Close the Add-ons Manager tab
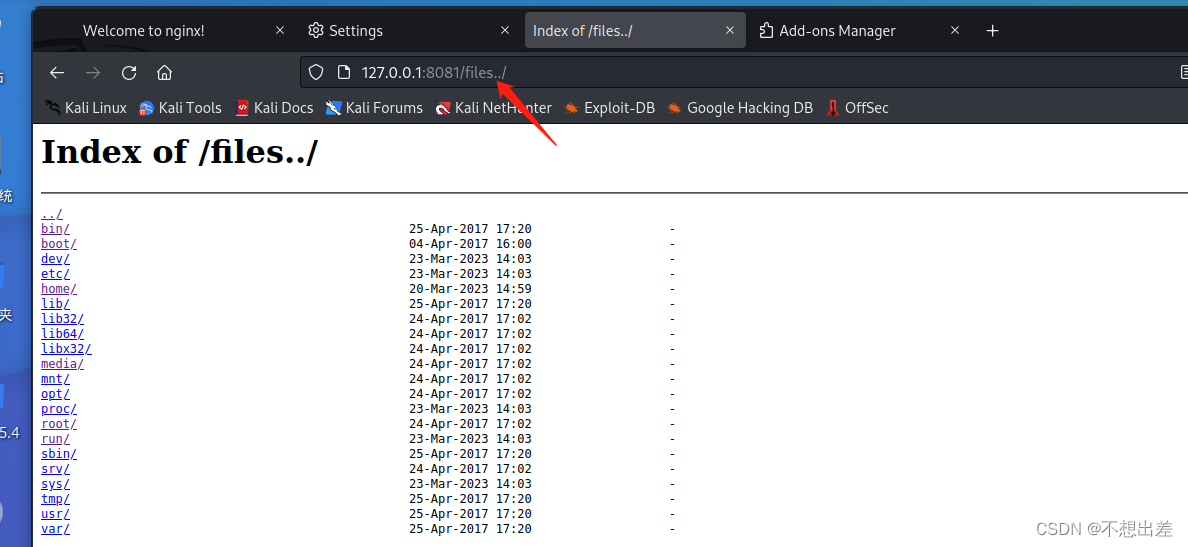The image size is (1188, 547). pos(955,30)
